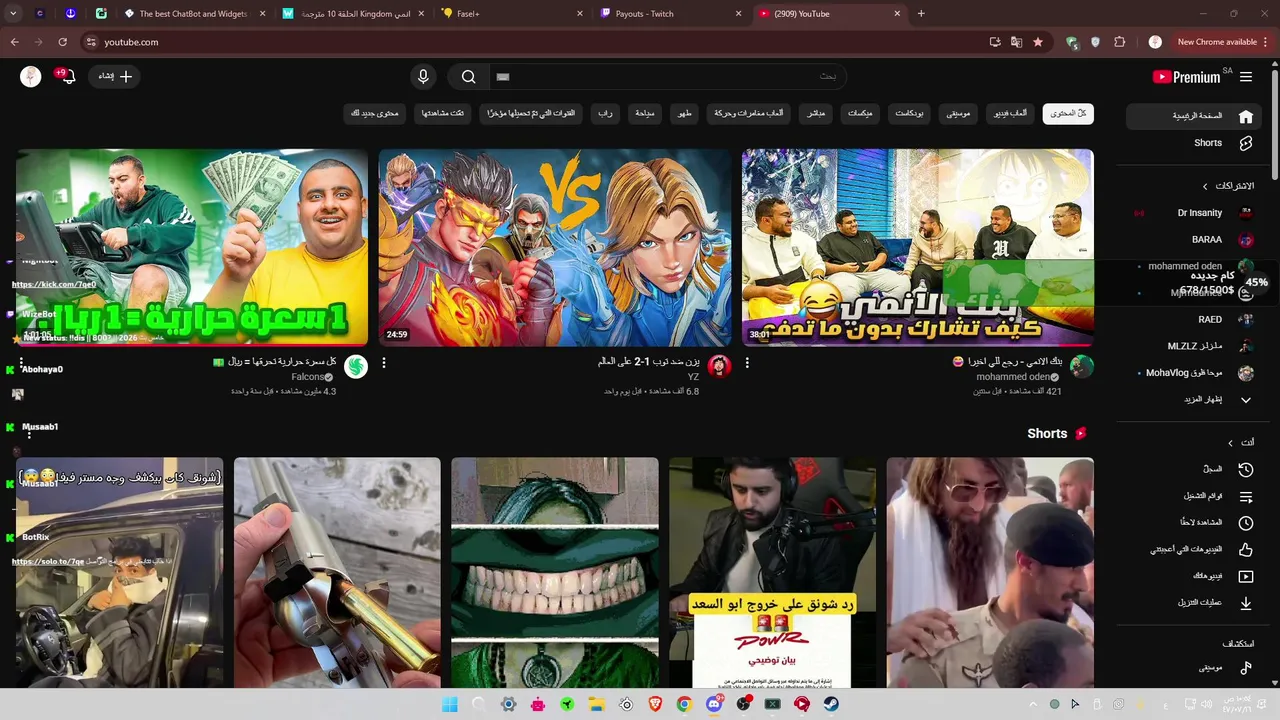This screenshot has width=1280, height=720.
Task: Select the Podcasts (بودكاست) filter chip
Action: pyautogui.click(x=909, y=113)
